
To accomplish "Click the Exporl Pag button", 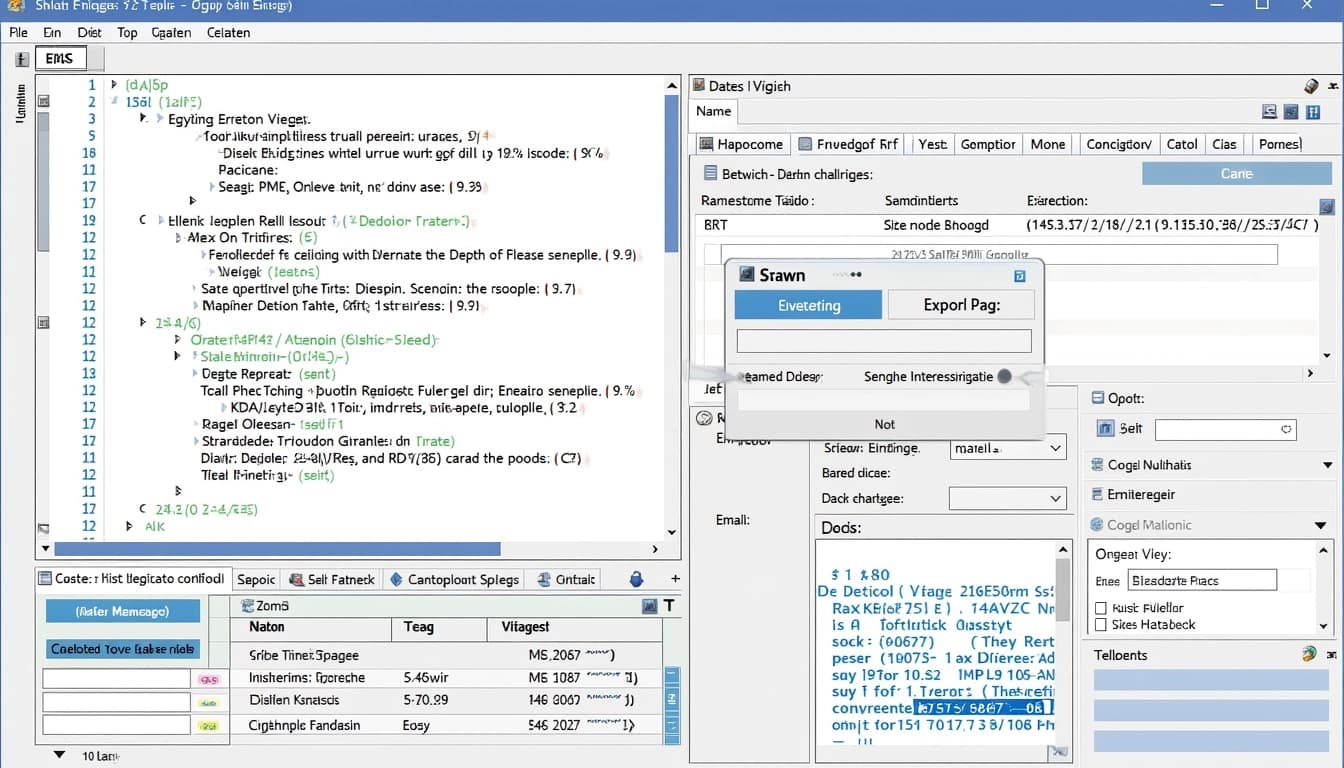I will tap(961, 305).
